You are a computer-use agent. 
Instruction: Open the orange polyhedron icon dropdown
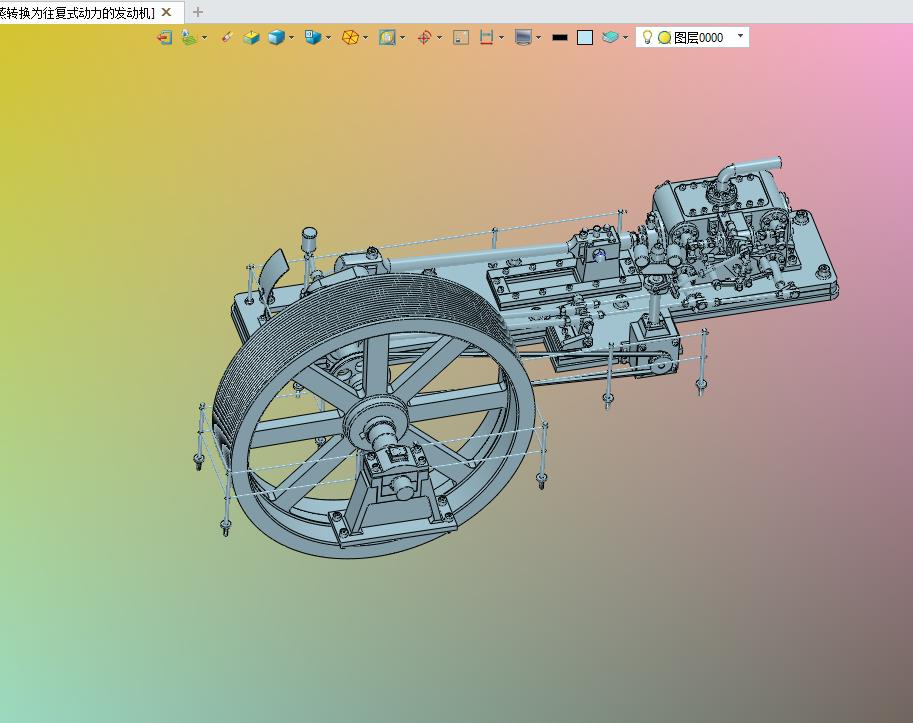pos(365,38)
